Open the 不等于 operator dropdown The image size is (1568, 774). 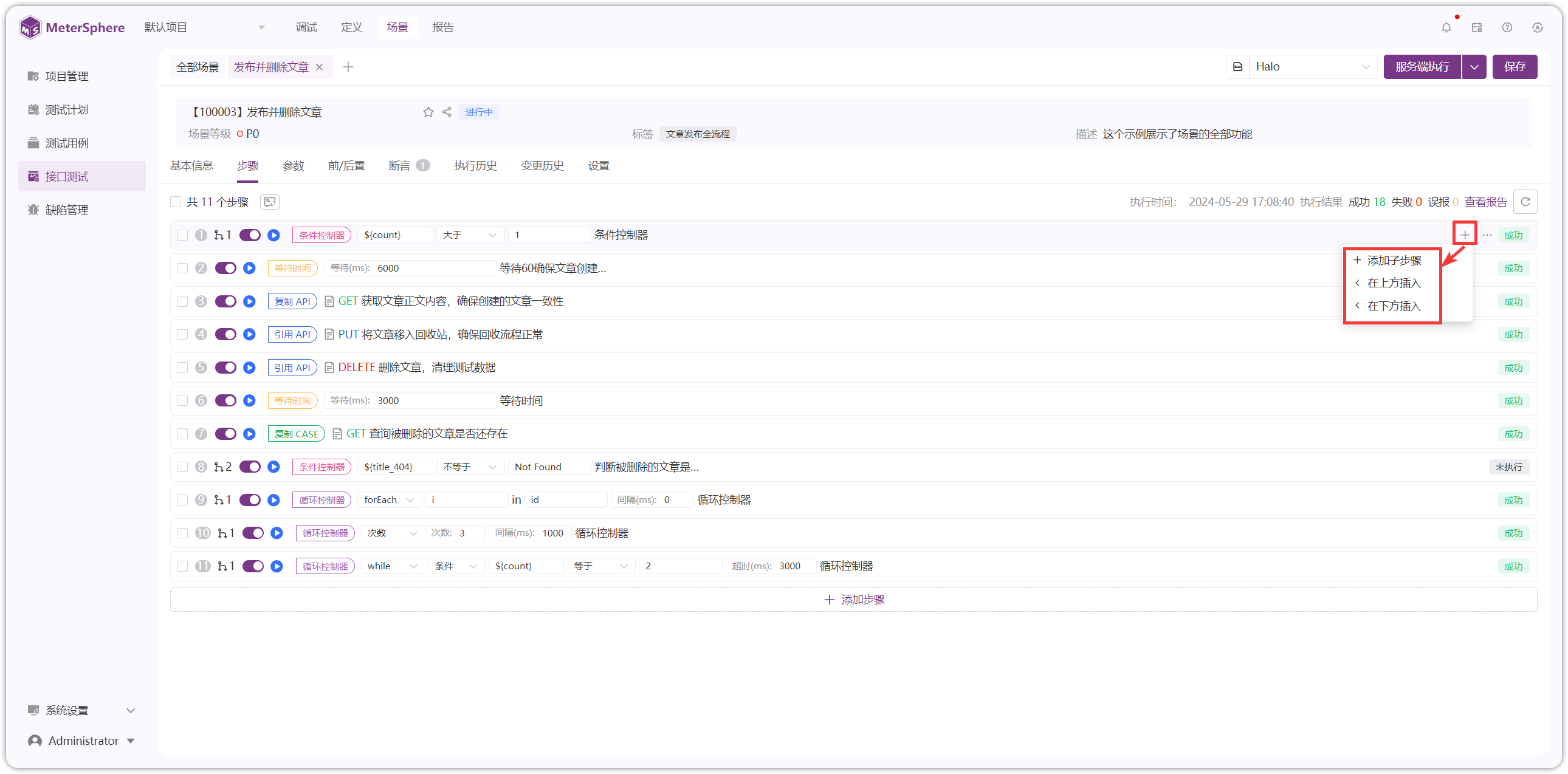click(470, 467)
